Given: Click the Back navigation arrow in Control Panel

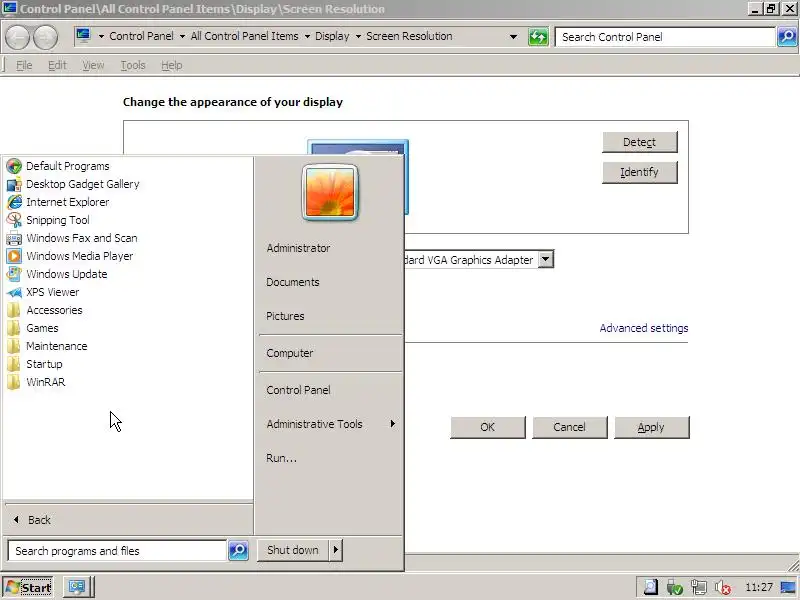Looking at the screenshot, I should (x=18, y=37).
